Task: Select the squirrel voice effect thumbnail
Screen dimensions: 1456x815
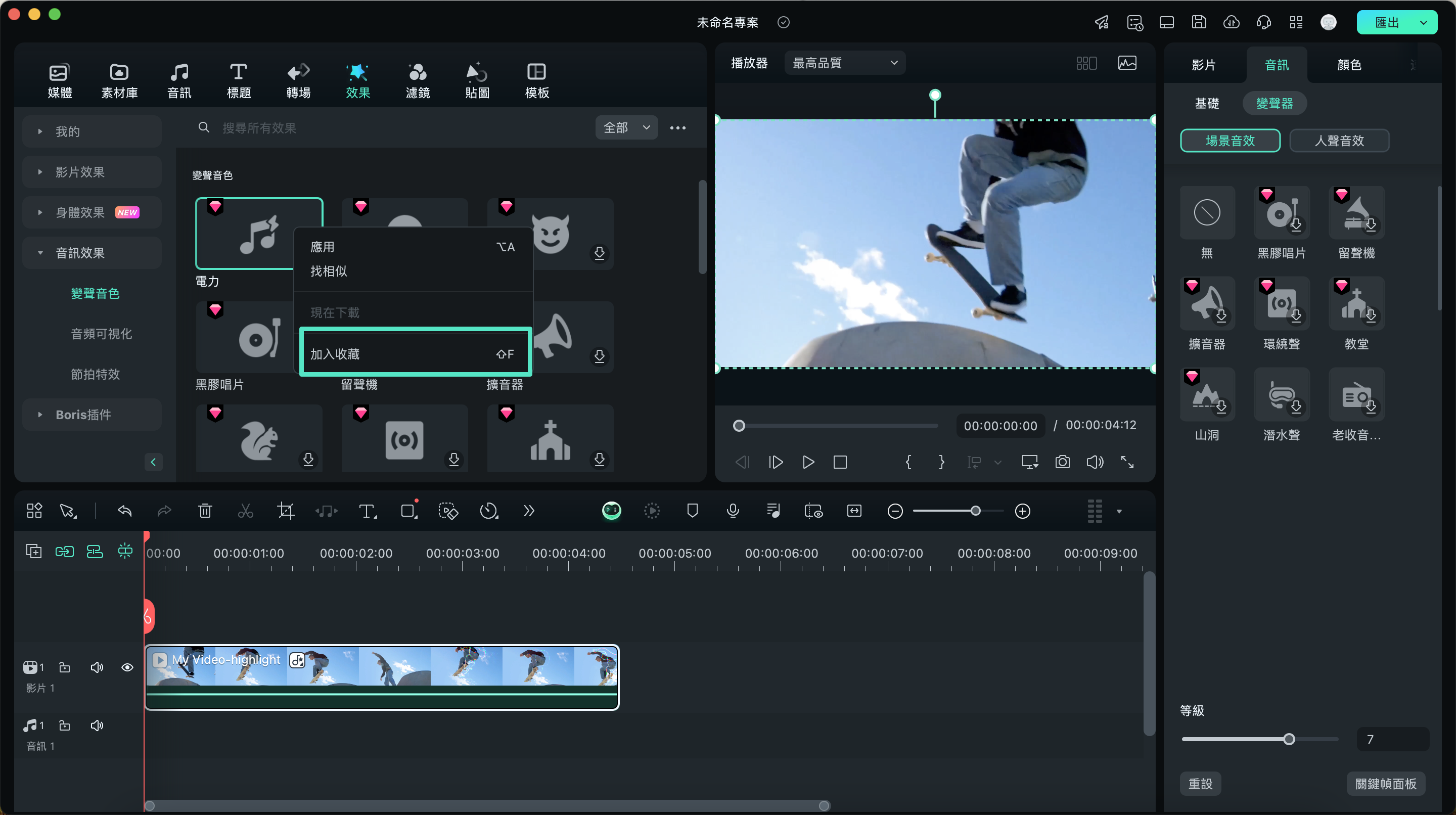Action: click(259, 438)
